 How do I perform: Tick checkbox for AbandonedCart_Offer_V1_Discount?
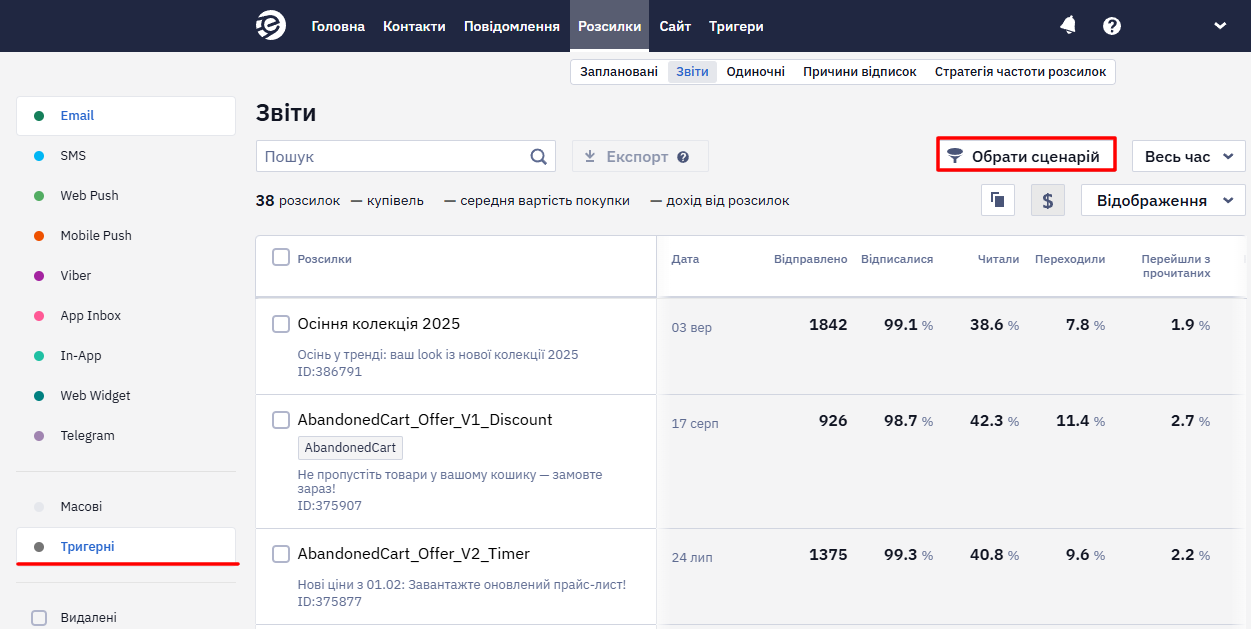[x=281, y=420]
